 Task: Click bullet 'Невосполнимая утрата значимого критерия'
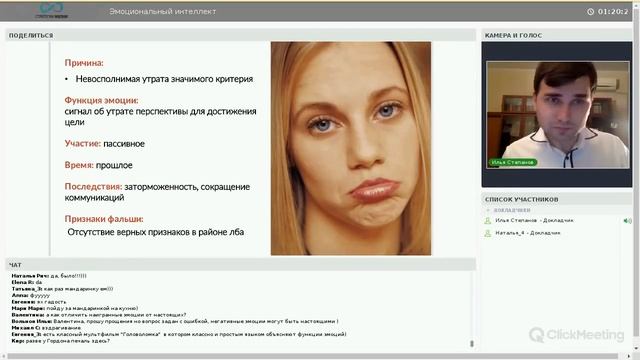(164, 79)
